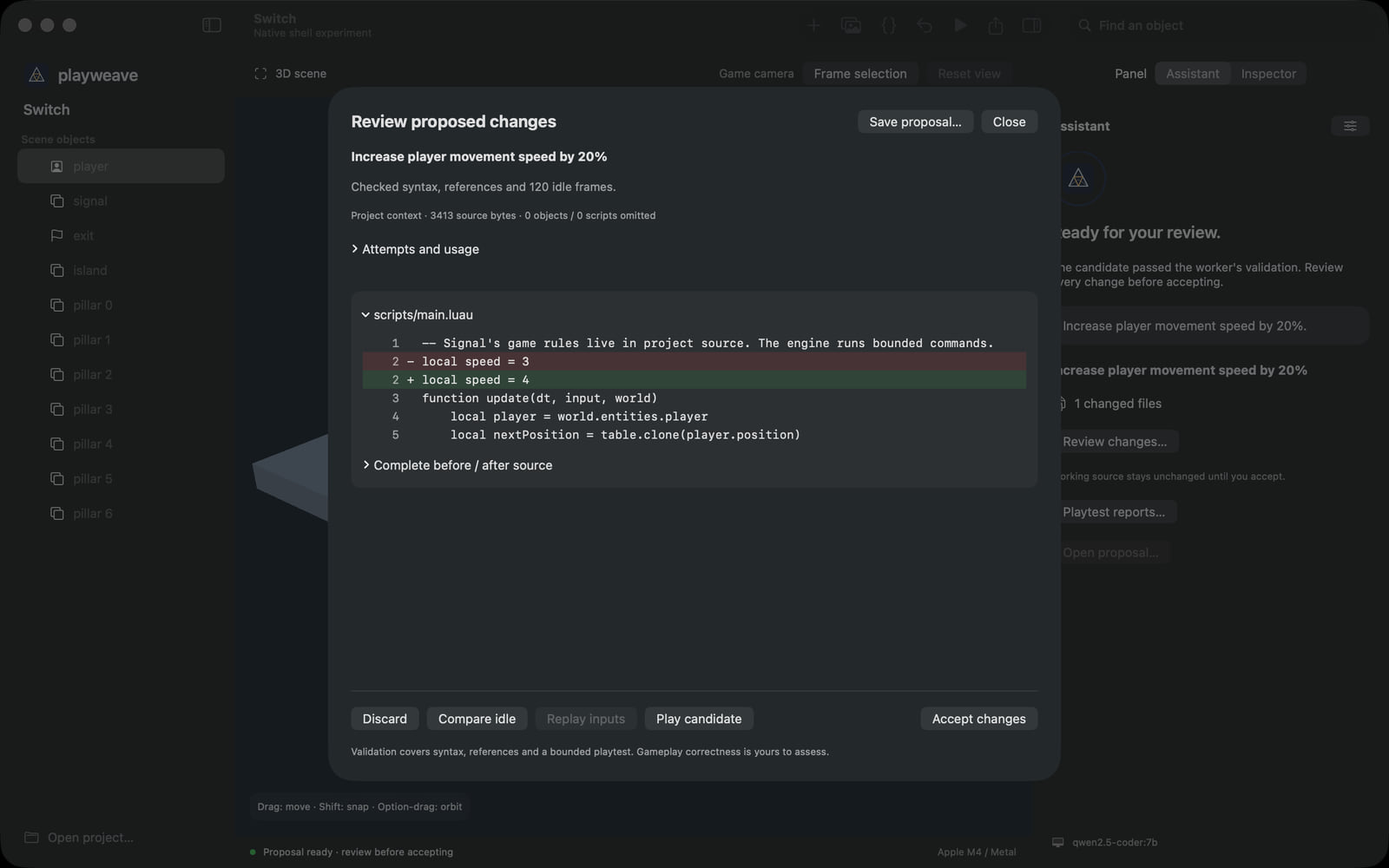
Task: Click the Apple M4 / Metal status text
Action: click(977, 852)
